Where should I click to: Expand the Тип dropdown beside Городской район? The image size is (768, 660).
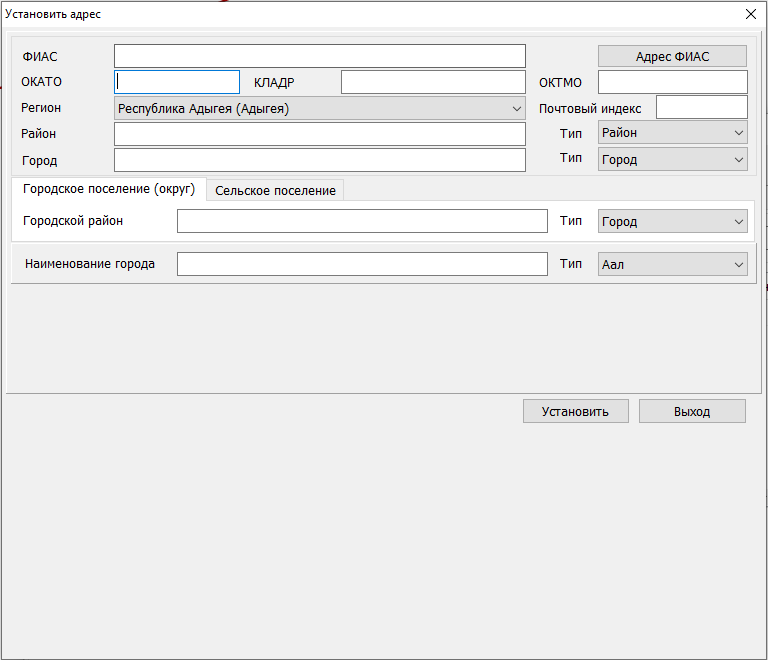[672, 222]
